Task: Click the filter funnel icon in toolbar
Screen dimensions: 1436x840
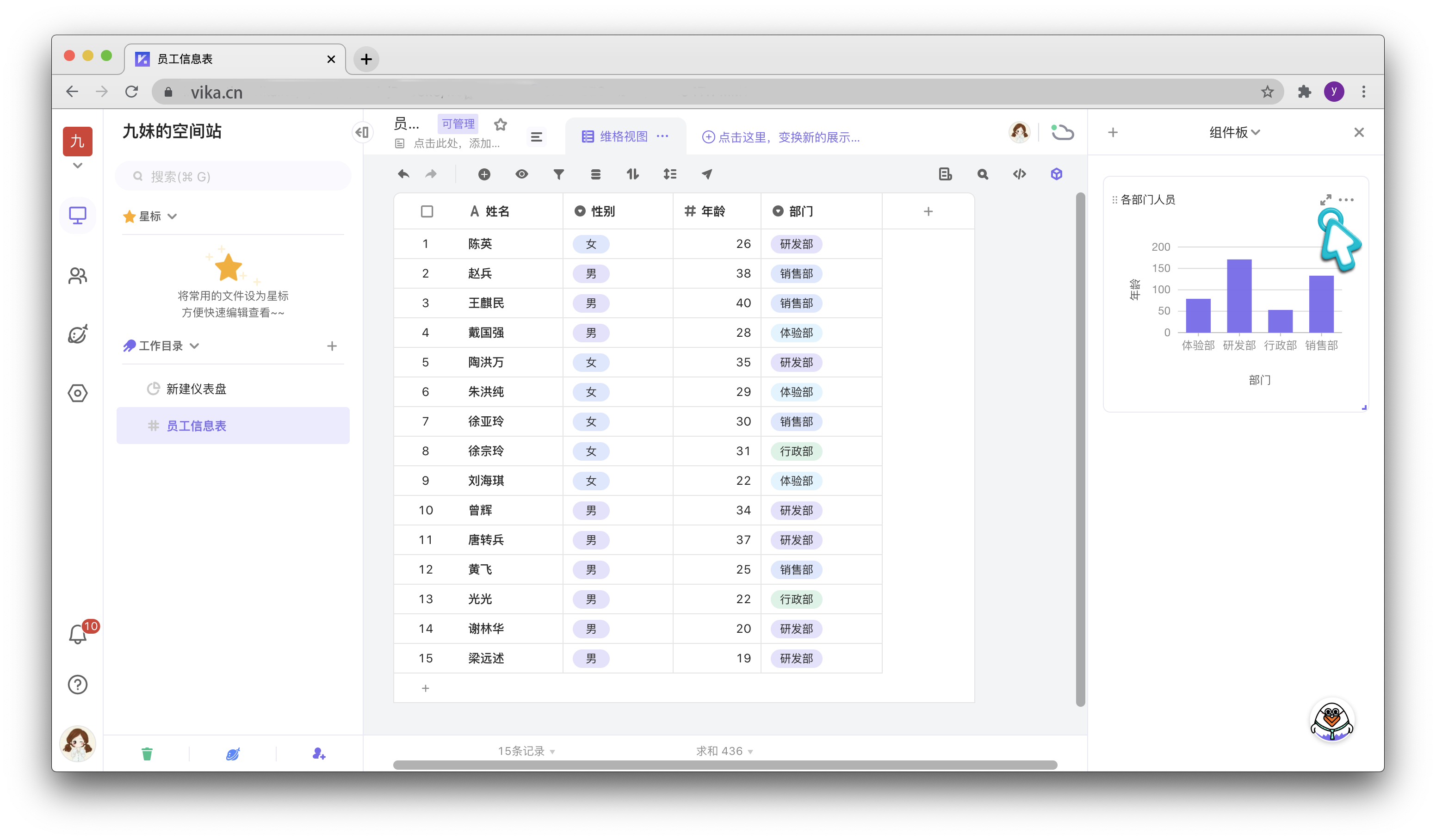Action: tap(558, 174)
